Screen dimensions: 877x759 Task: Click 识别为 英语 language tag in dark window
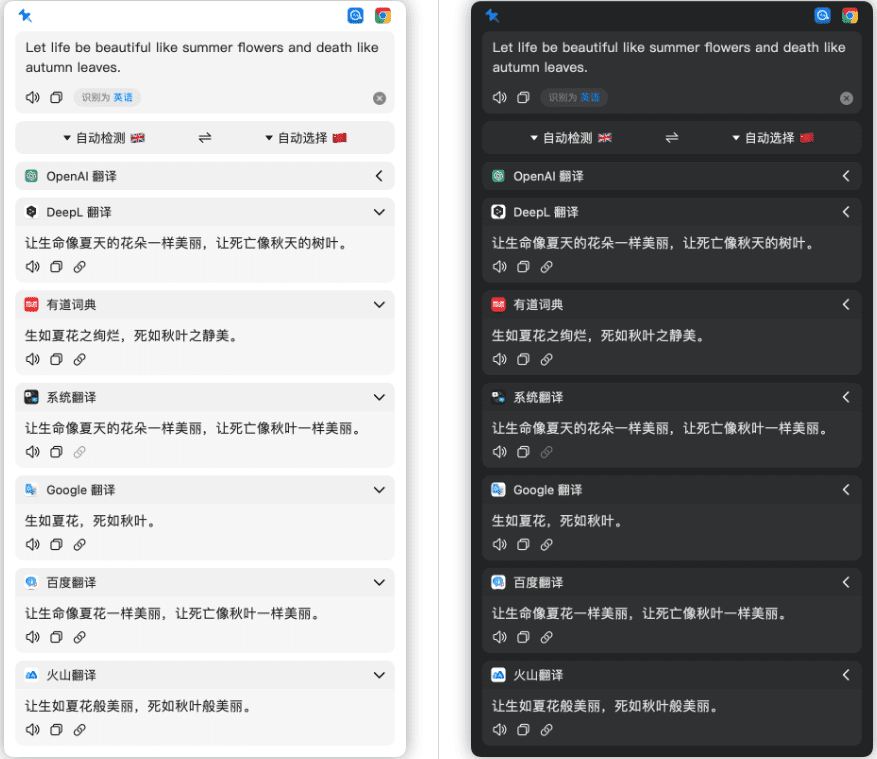click(574, 97)
